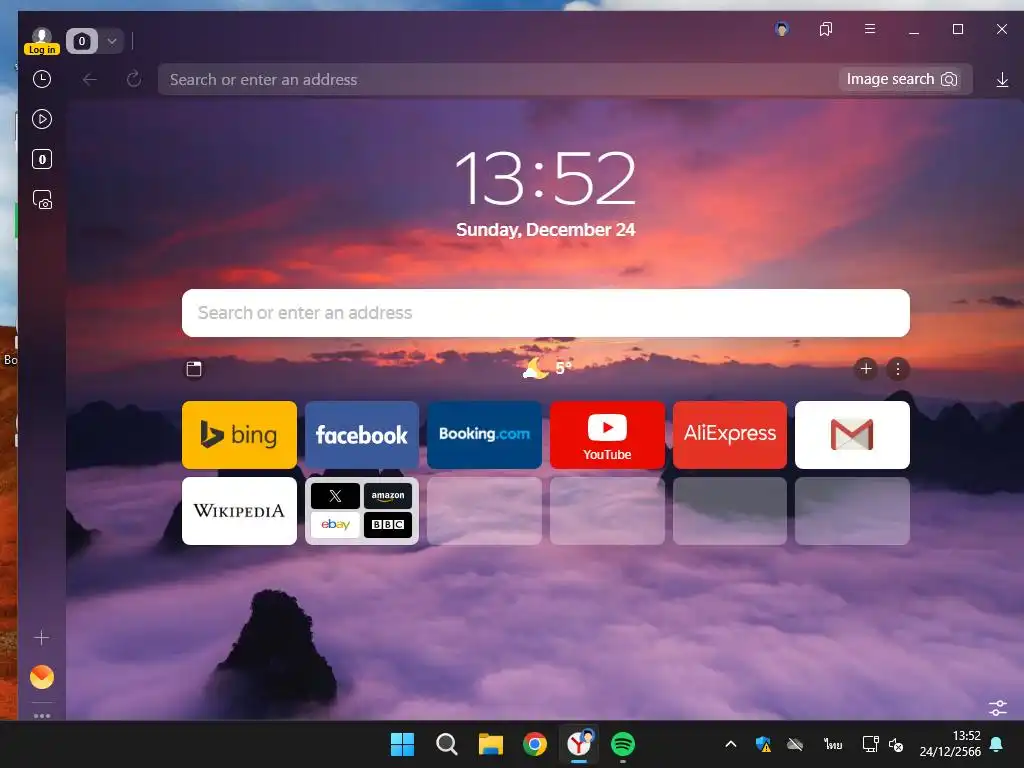Click the plus icon in sidebar

tap(41, 637)
